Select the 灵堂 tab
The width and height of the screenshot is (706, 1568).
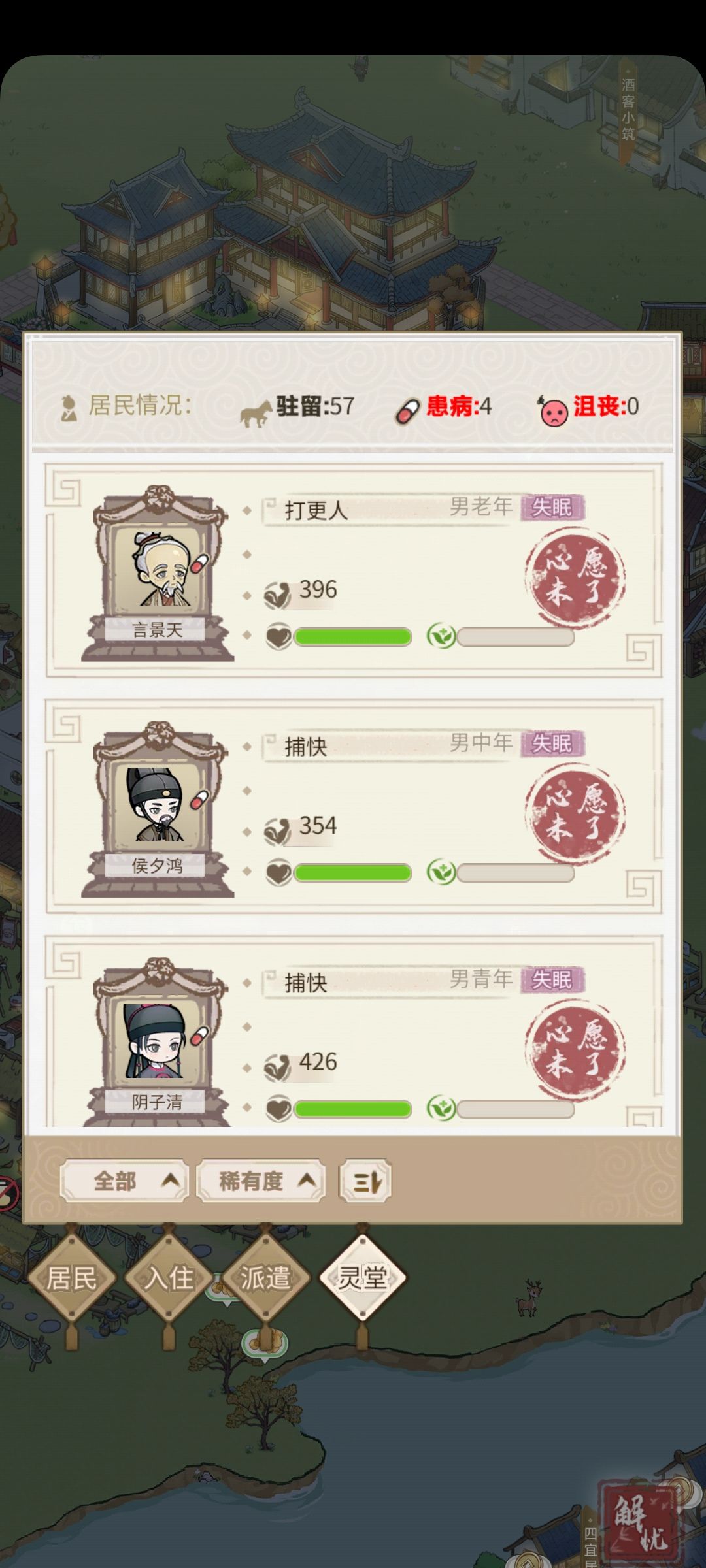click(362, 1277)
